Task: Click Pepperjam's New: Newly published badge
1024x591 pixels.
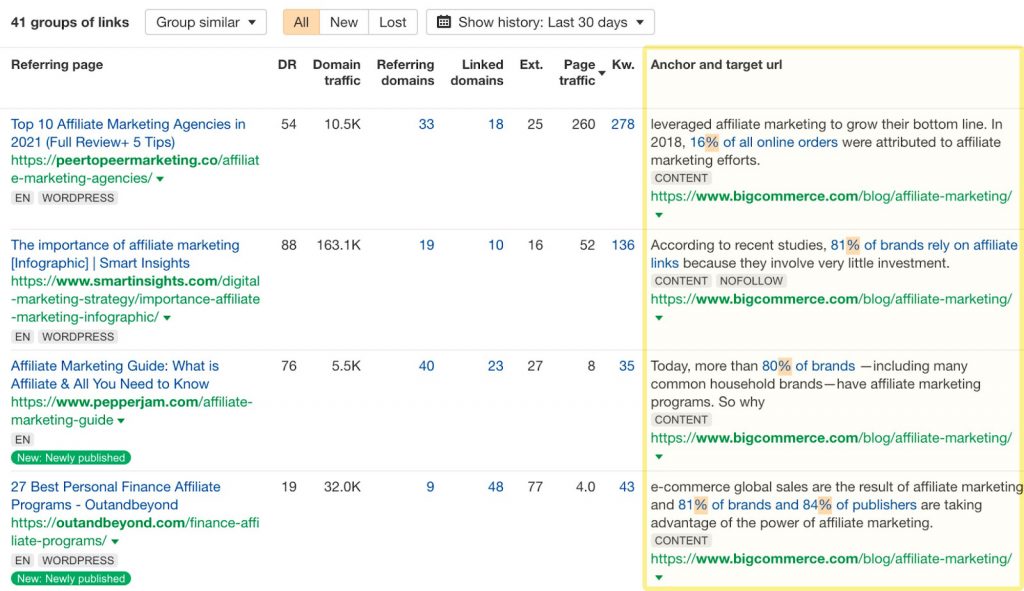Action: 70,458
